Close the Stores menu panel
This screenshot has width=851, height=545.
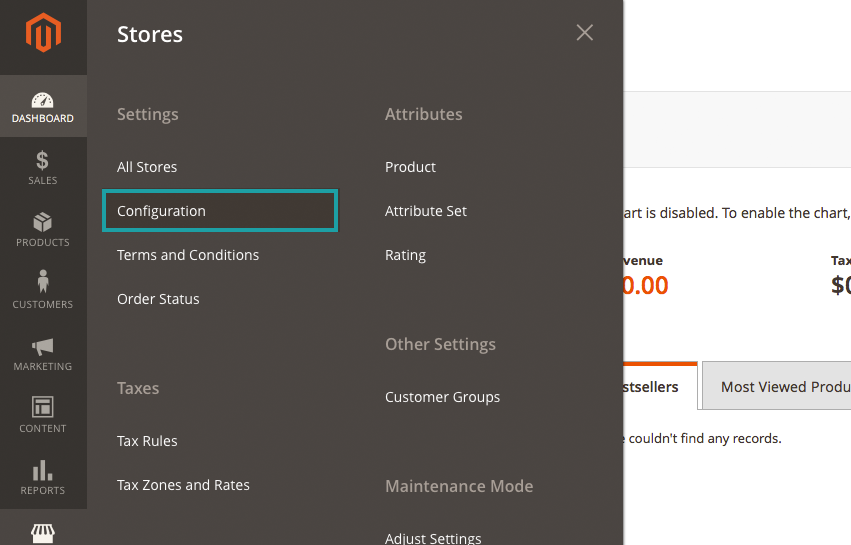[585, 33]
